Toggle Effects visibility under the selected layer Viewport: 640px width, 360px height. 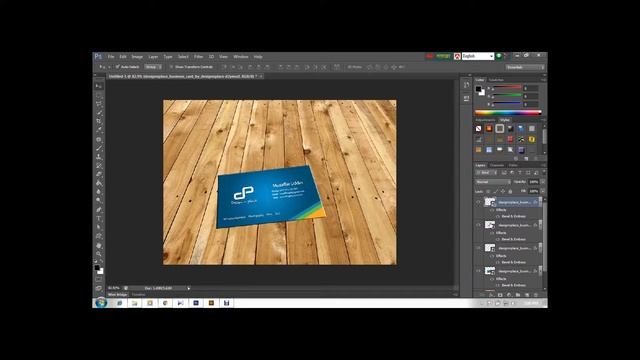492,209
